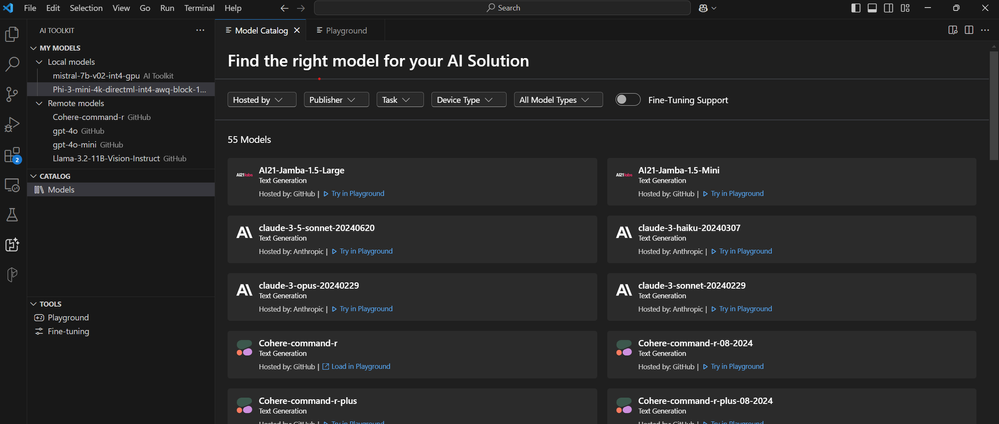Click the Cohere-command-r-plus model title

[308, 401]
